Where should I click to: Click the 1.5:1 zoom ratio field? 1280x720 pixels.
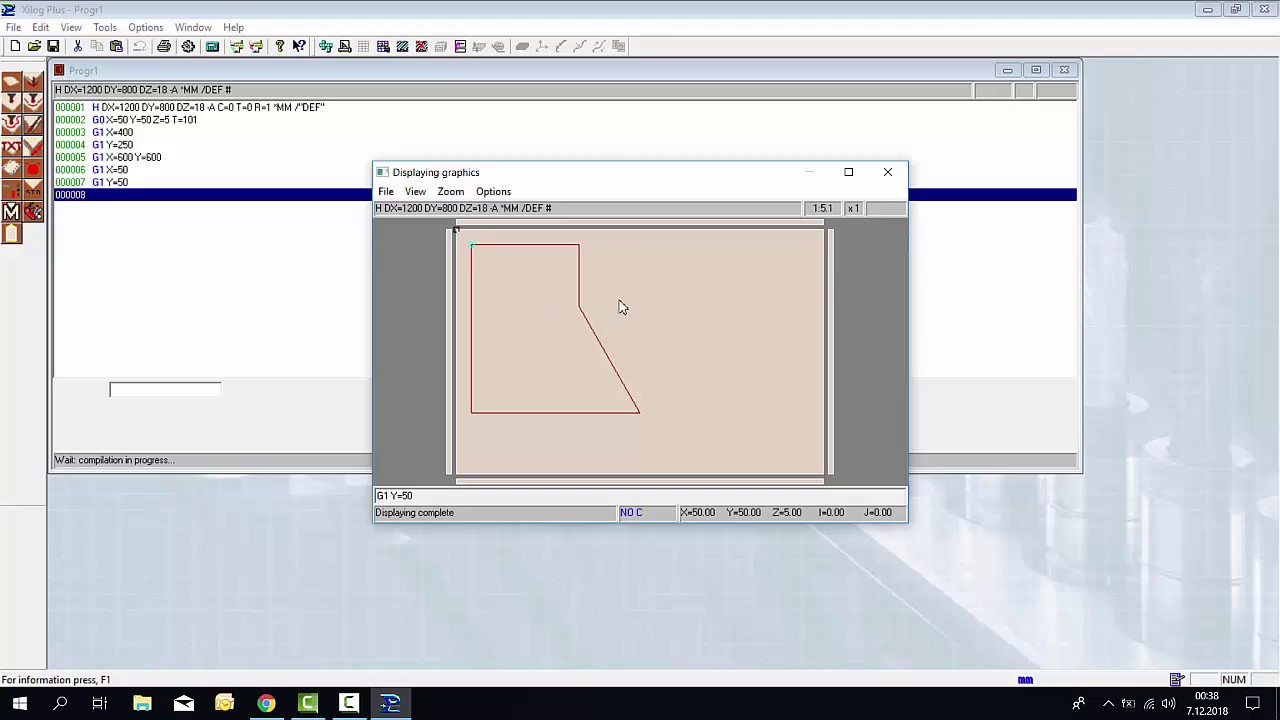(x=822, y=208)
